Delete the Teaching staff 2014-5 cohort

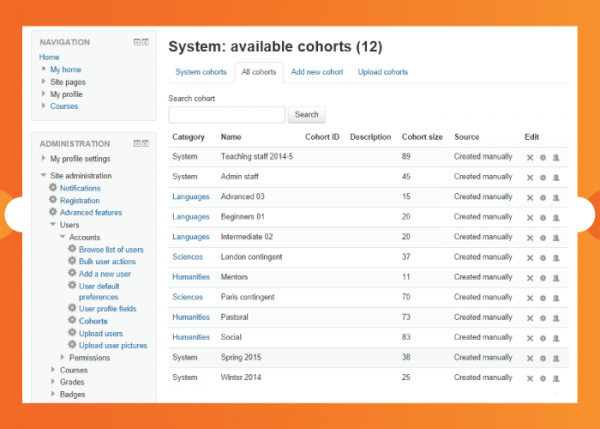530,157
